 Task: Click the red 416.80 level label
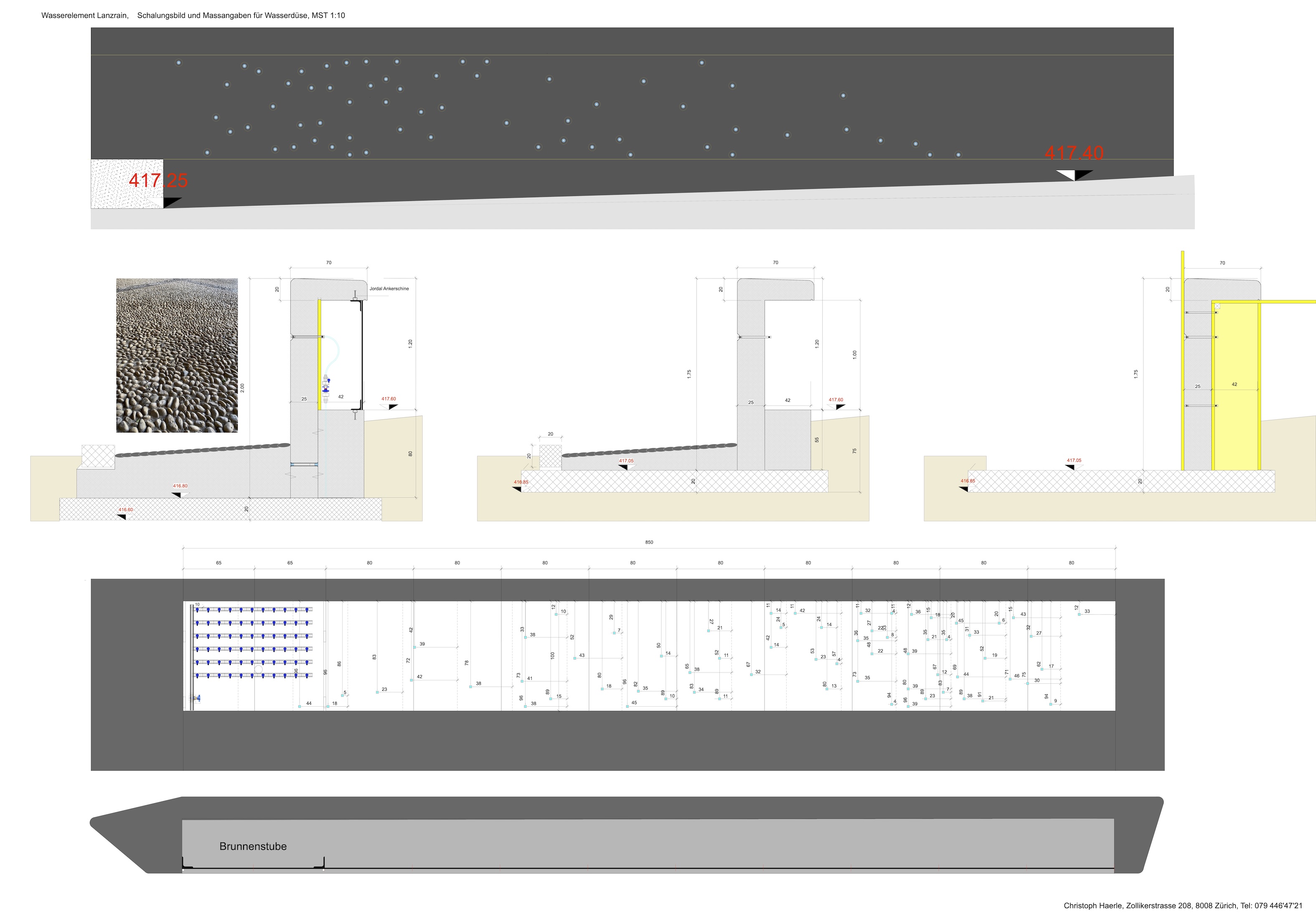[x=180, y=486]
